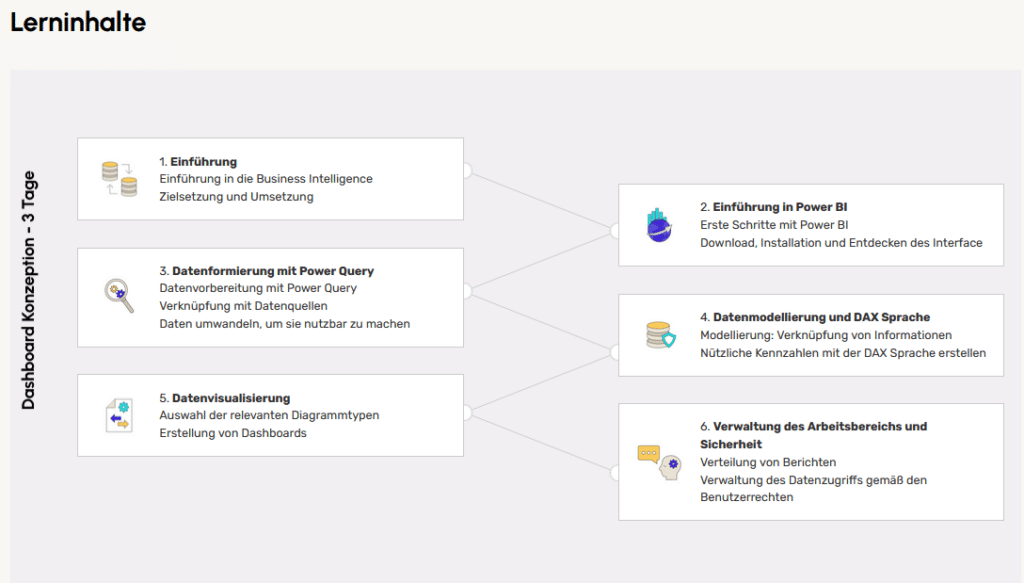Click connector dot on Einführung card's right edge

pos(464,171)
